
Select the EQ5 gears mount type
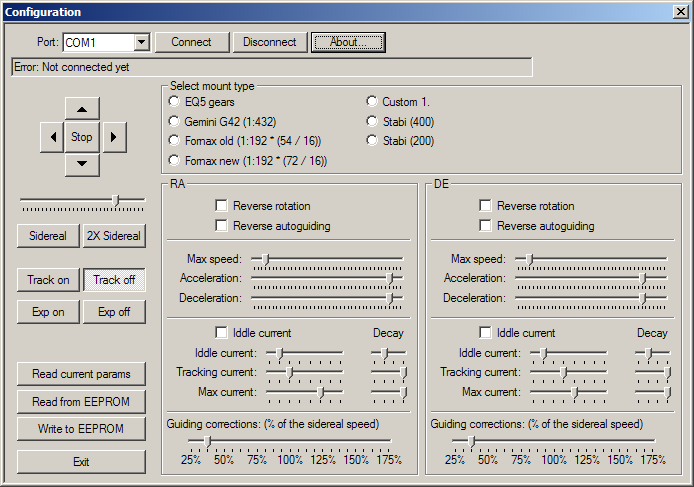(x=174, y=102)
